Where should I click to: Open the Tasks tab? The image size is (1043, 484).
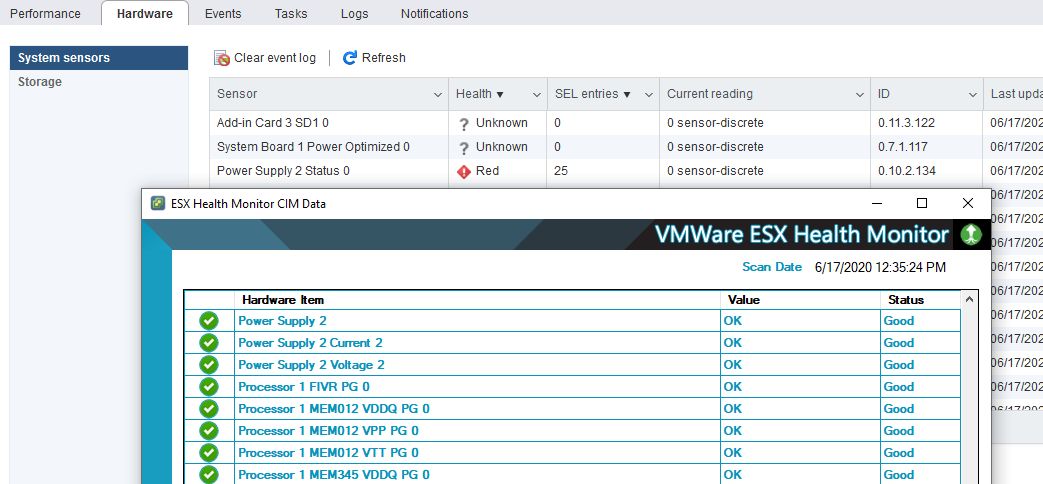tap(291, 13)
